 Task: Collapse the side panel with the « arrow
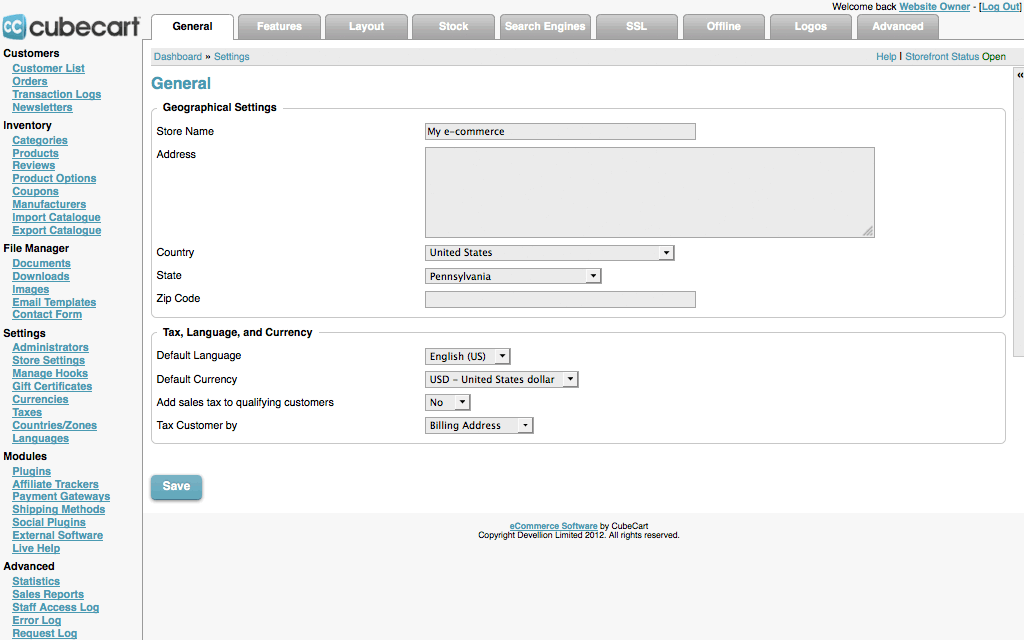click(x=1019, y=76)
